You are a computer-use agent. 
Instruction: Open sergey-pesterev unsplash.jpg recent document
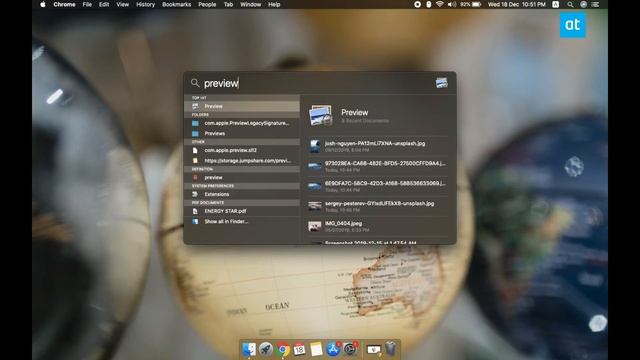click(x=378, y=206)
